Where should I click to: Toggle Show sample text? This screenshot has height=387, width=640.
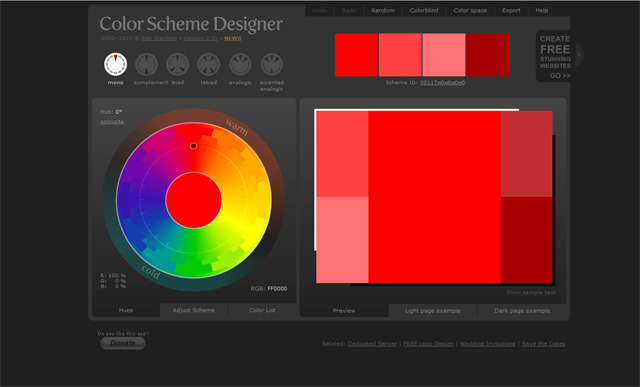point(531,292)
